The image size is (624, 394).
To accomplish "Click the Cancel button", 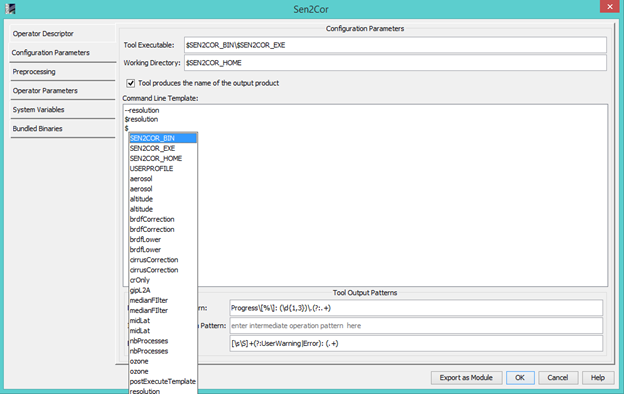I will coord(558,378).
